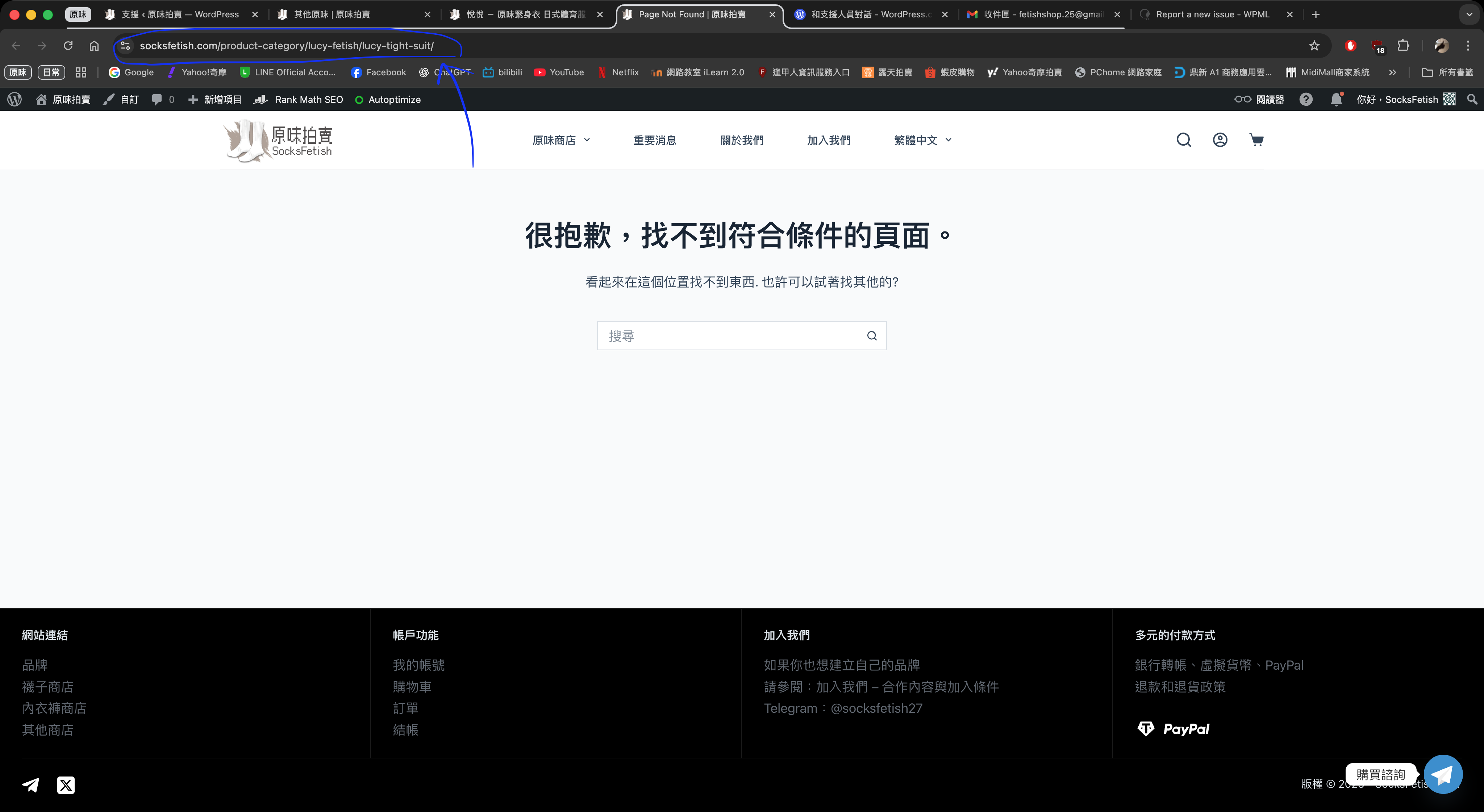Open the tab search dropdown arrow
Image resolution: width=1484 pixels, height=812 pixels.
1469,14
